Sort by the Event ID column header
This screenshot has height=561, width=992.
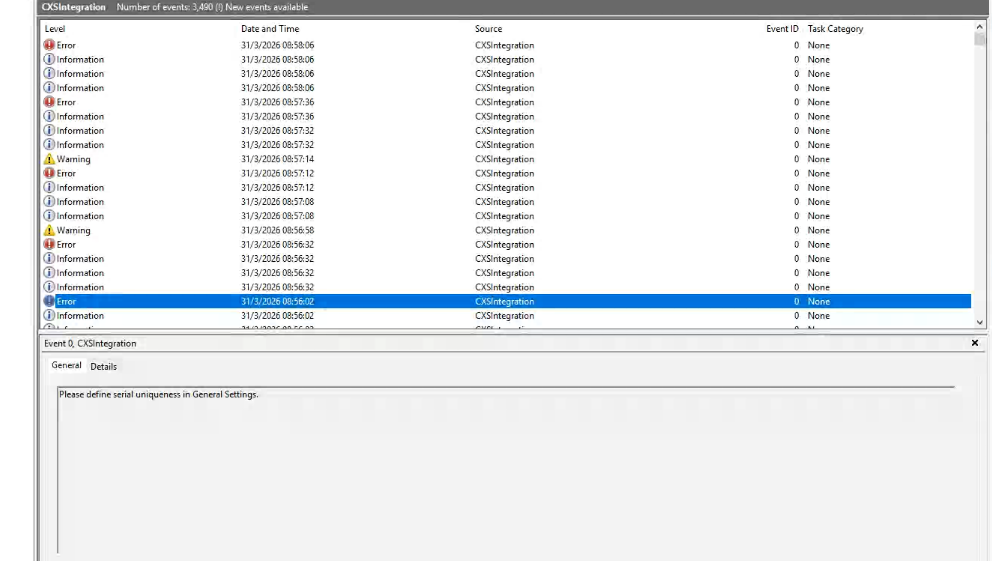coord(782,29)
